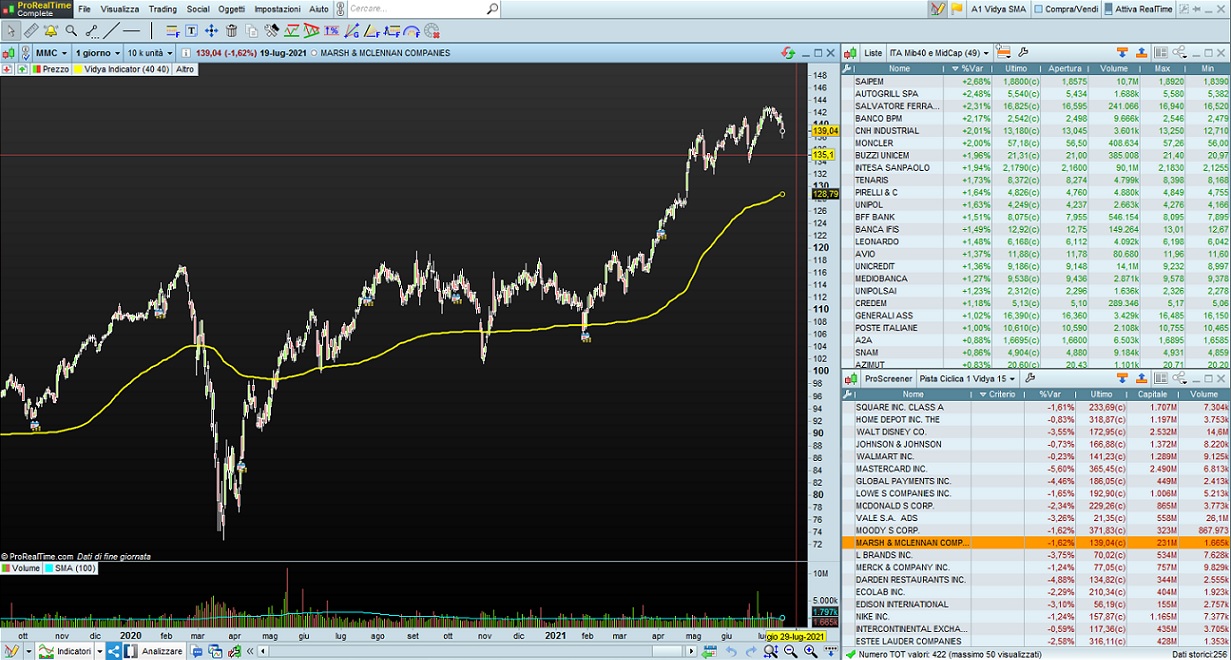Click the redo arrow in the bottom toolbar

(751, 652)
